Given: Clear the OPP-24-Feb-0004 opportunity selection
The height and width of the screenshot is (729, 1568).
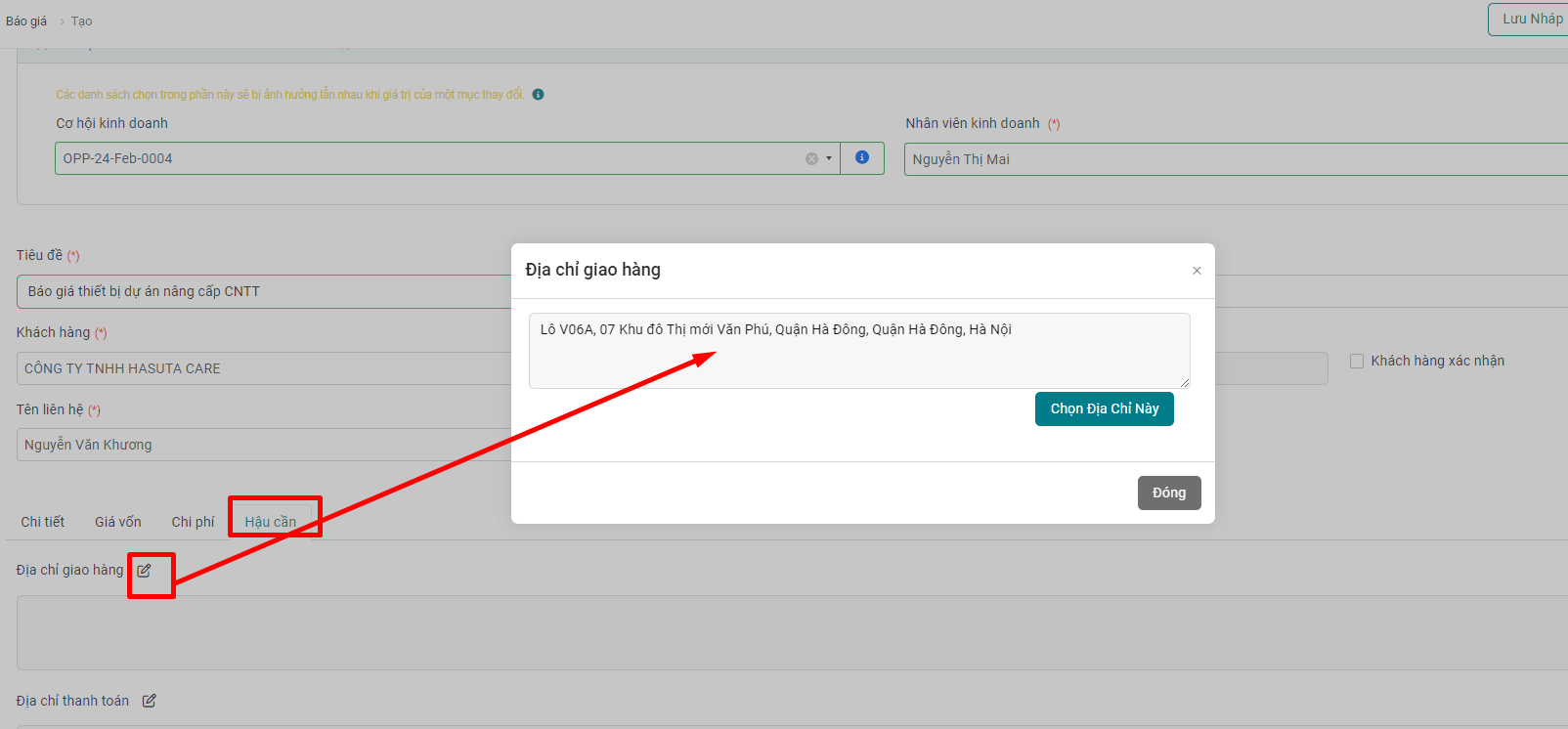Looking at the screenshot, I should point(811,158).
